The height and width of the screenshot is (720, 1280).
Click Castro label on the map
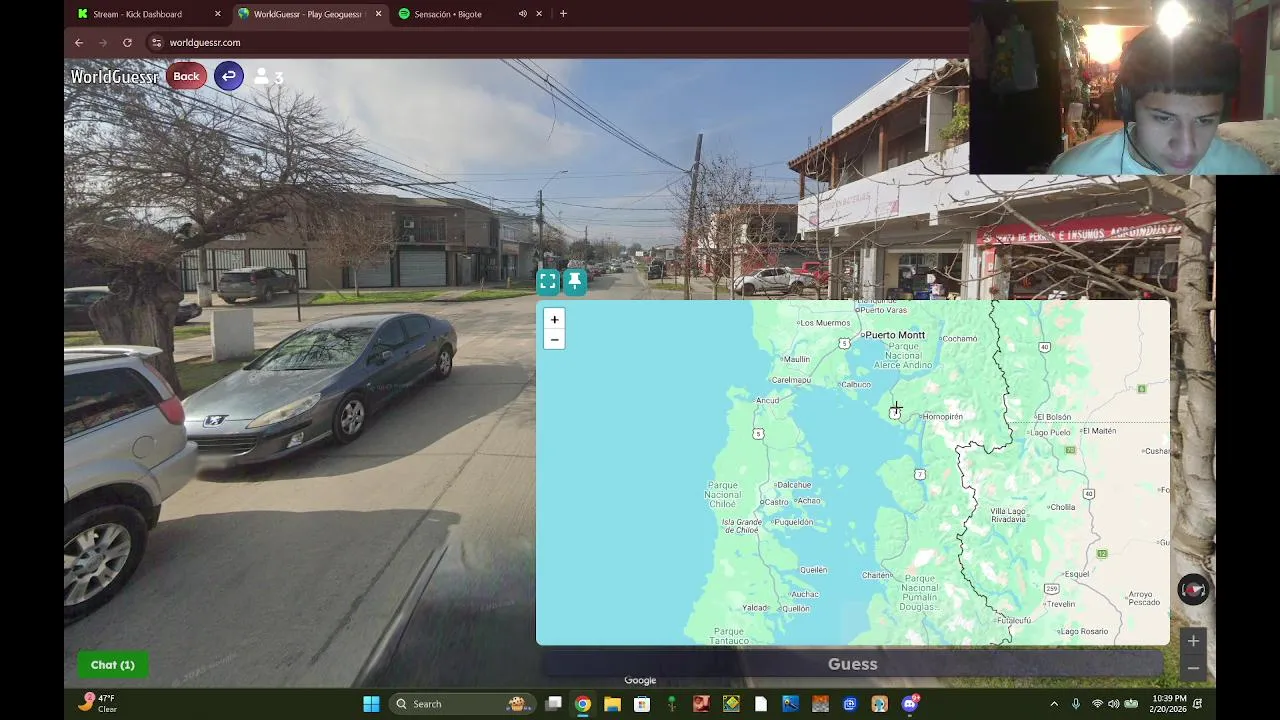pos(776,502)
